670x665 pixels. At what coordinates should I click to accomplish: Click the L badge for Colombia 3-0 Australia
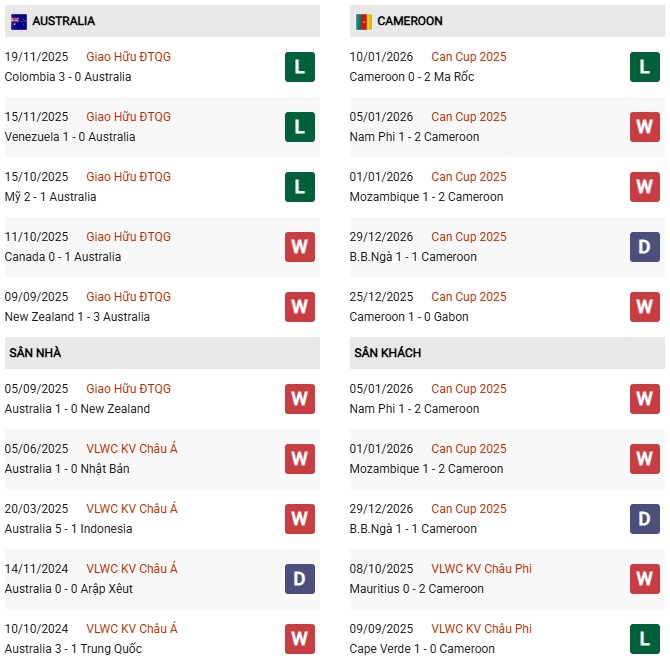point(299,67)
